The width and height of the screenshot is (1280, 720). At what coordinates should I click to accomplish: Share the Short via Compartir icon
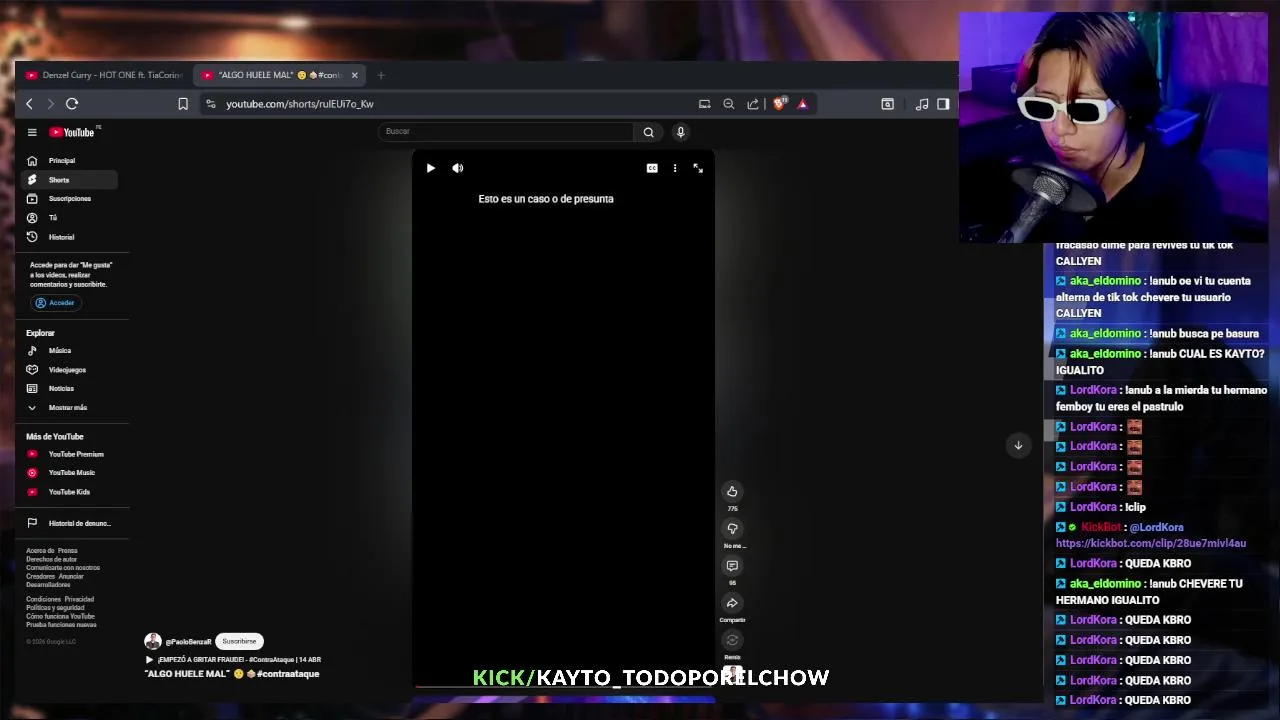tap(732, 603)
